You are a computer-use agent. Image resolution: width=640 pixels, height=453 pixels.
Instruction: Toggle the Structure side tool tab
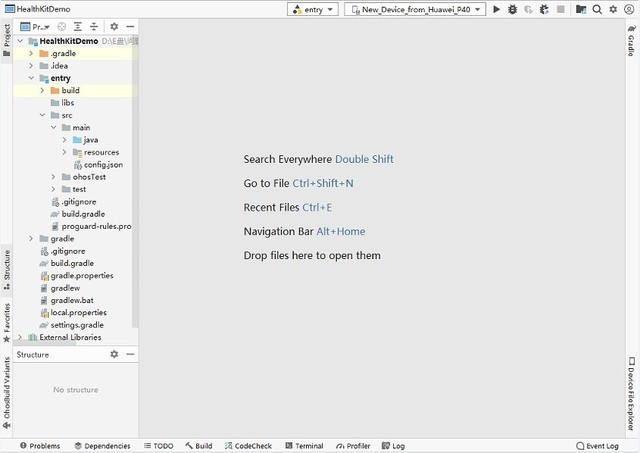7,270
